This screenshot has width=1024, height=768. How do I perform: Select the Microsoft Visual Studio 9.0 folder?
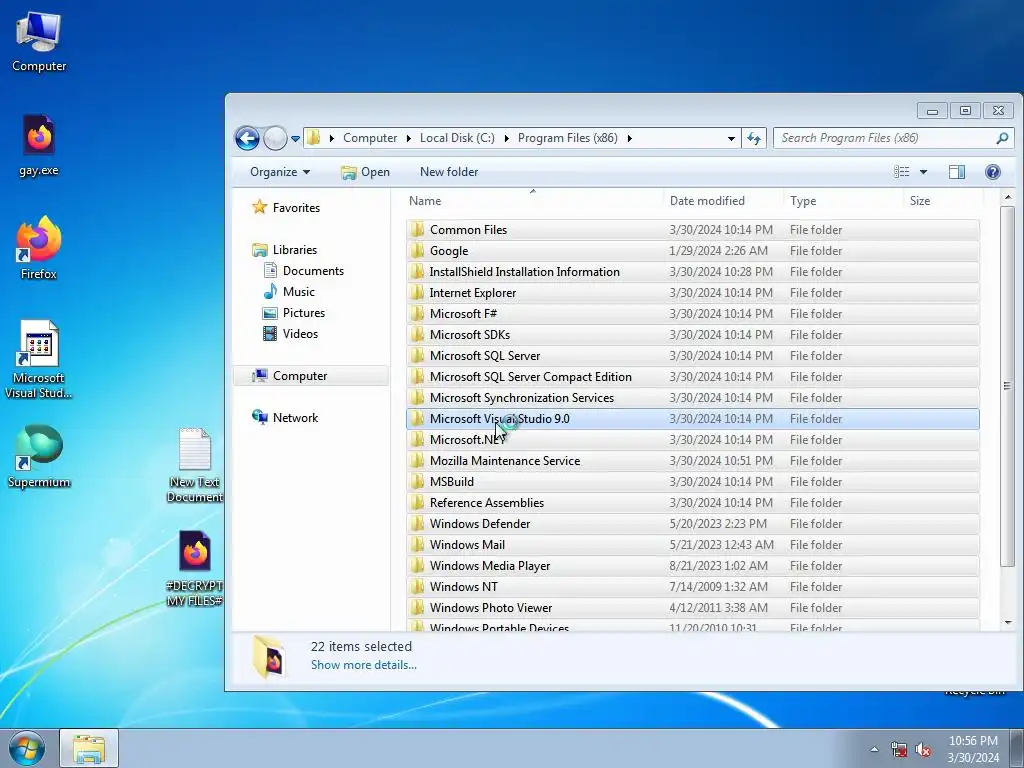click(692, 419)
